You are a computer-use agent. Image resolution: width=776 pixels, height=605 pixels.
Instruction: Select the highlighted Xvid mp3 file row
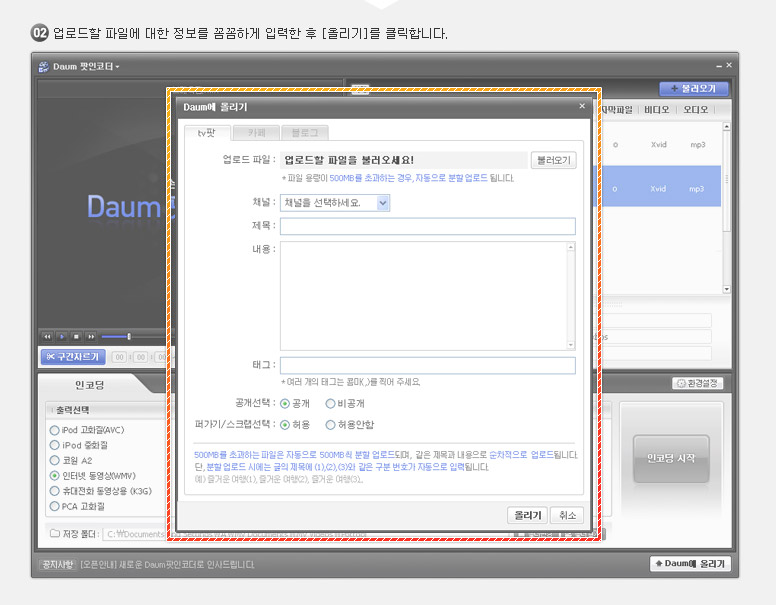[657, 186]
